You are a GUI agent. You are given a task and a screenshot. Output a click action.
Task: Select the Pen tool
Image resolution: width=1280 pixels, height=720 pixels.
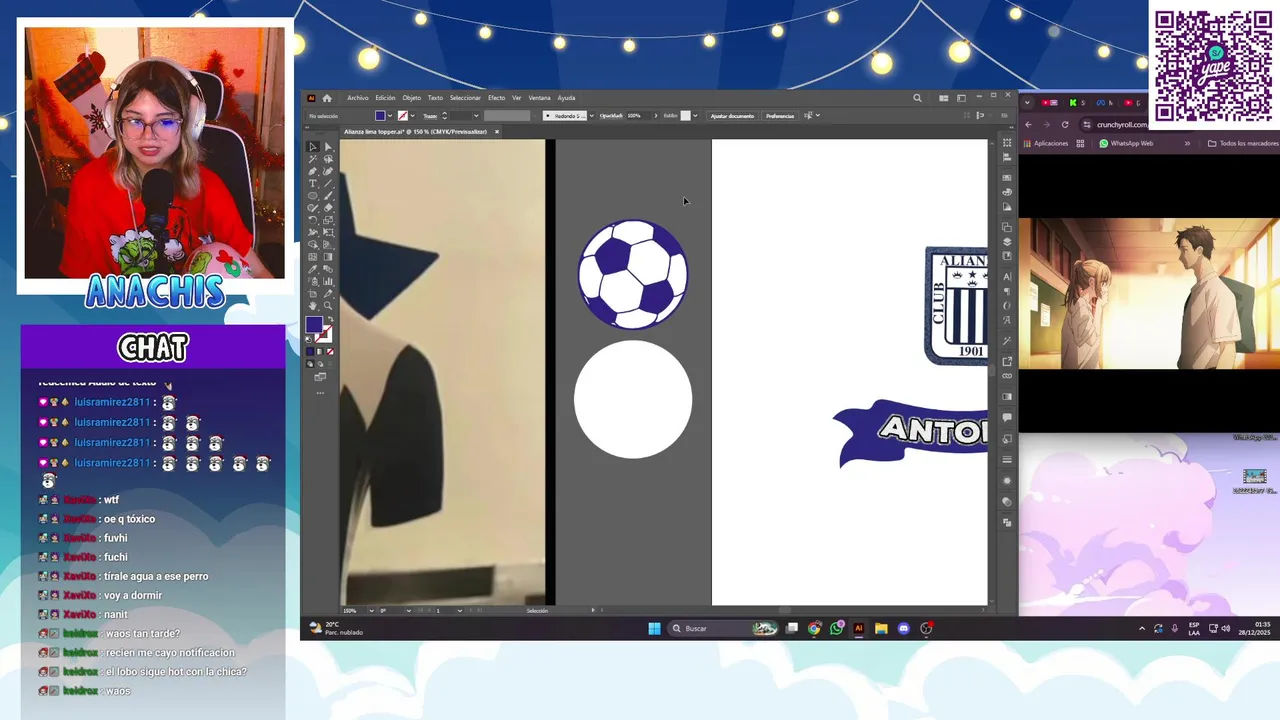pos(313,171)
